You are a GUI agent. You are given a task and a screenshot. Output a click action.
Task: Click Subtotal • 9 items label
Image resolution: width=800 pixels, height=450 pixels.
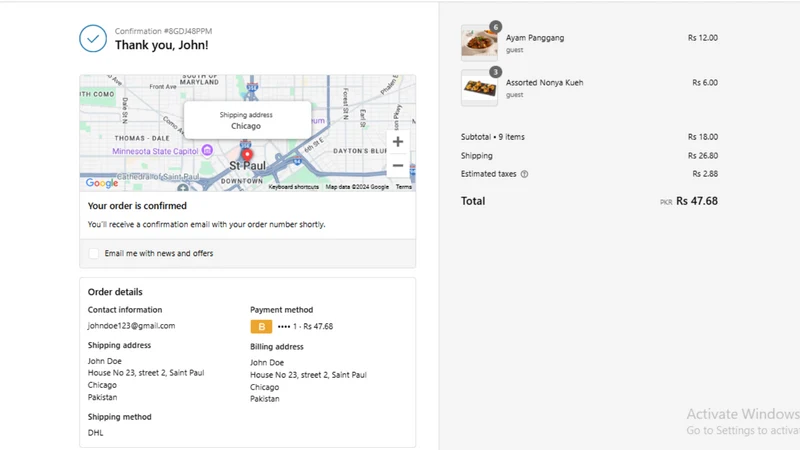click(x=492, y=137)
